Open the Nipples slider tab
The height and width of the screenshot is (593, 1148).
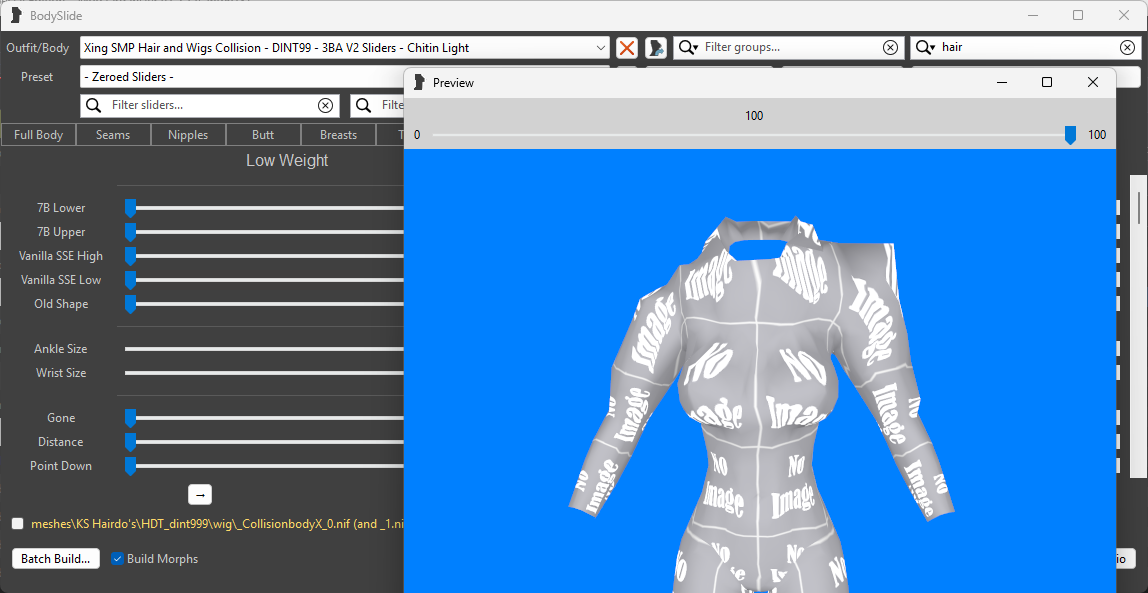pos(188,135)
